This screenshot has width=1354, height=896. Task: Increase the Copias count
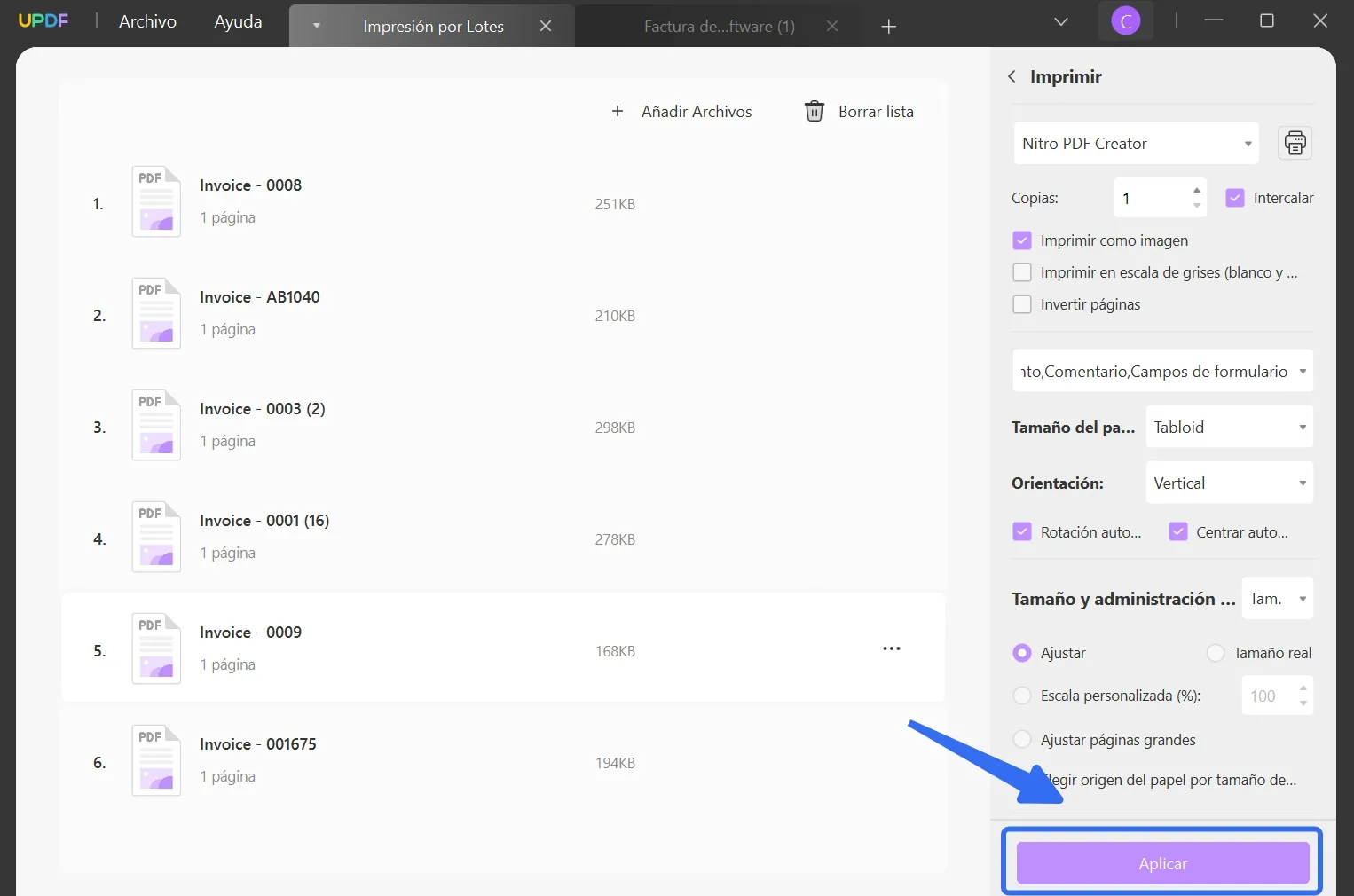pyautogui.click(x=1197, y=190)
